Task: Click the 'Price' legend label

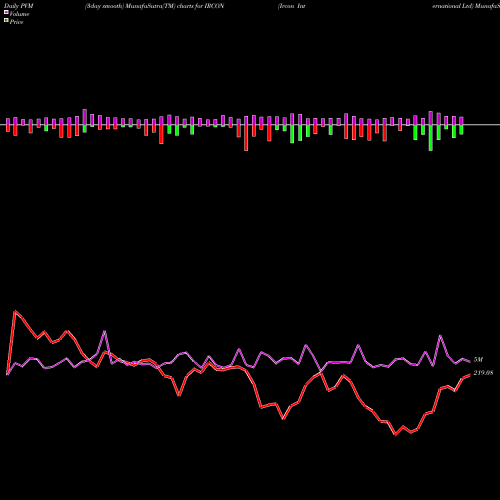Action: pyautogui.click(x=16, y=22)
